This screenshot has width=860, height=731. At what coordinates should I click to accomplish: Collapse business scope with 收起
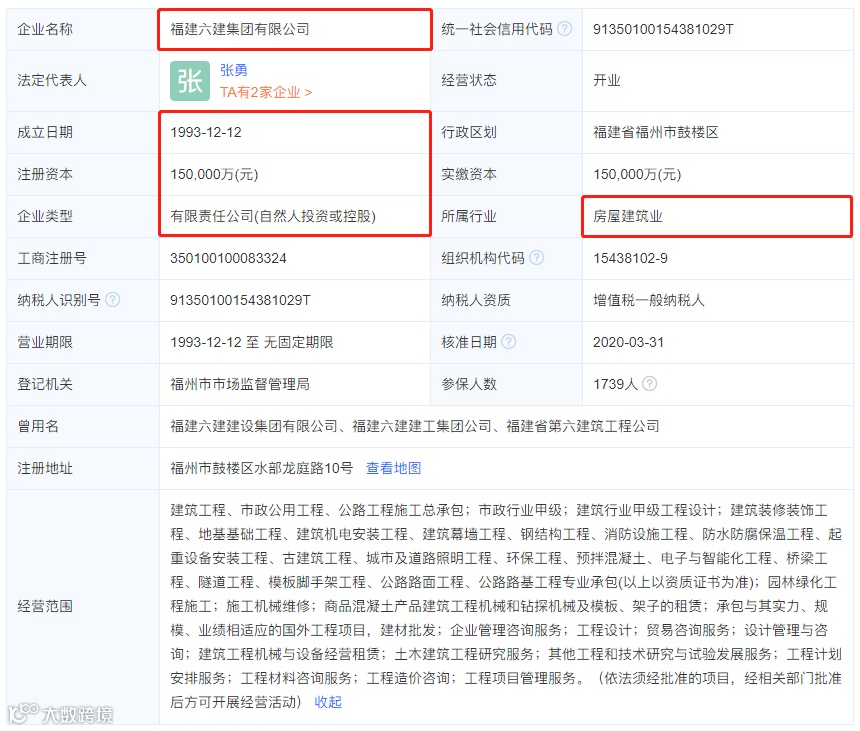328,702
